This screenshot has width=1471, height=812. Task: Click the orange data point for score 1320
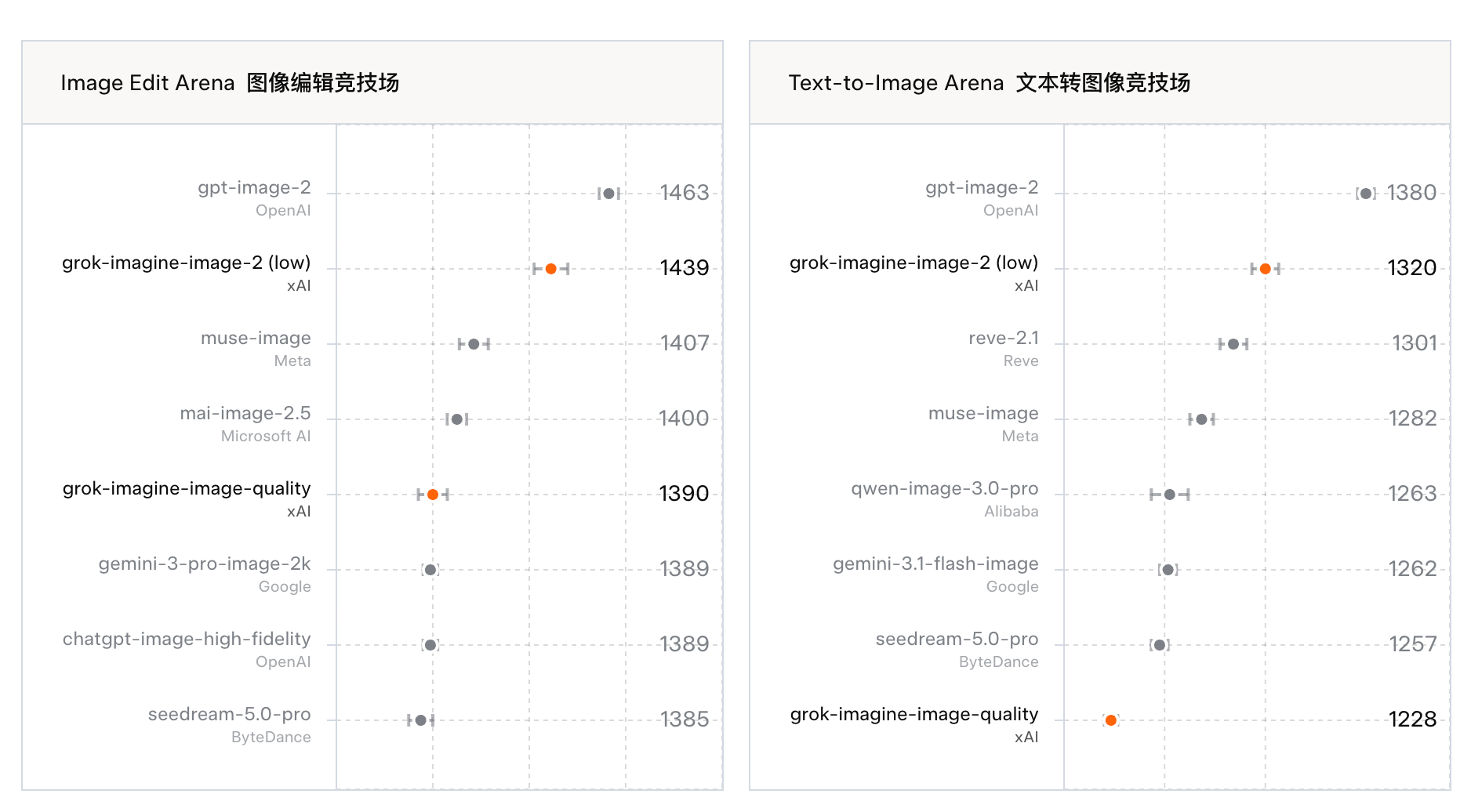tap(1266, 269)
